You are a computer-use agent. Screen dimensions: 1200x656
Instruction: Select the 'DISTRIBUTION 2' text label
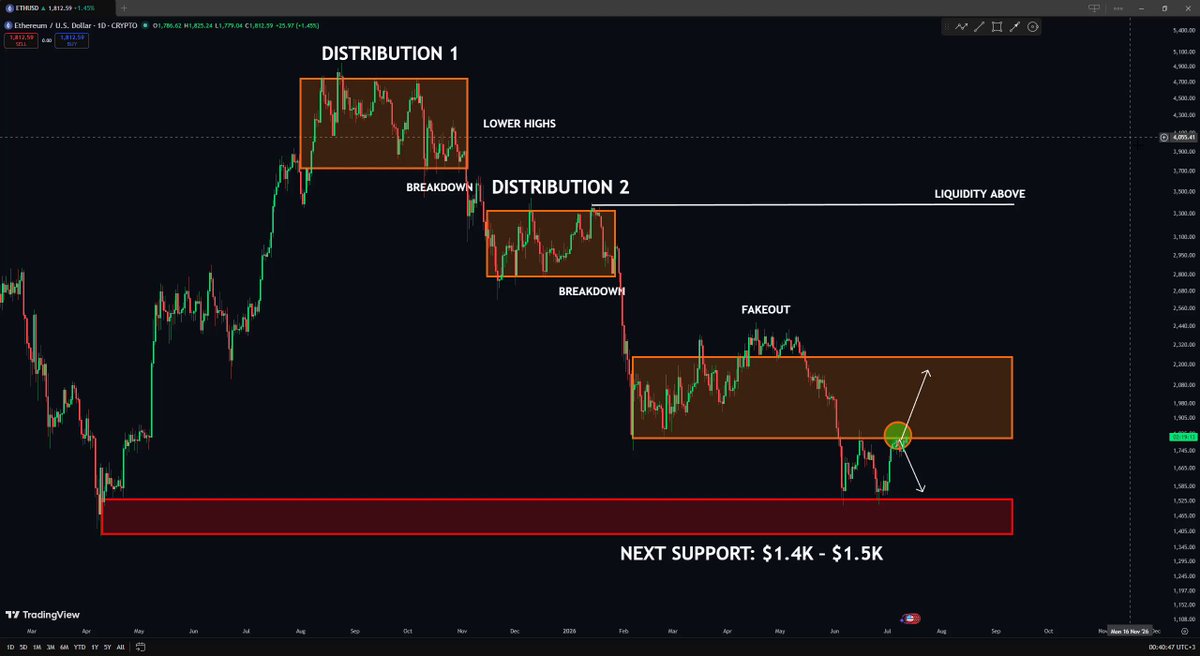(x=560, y=187)
